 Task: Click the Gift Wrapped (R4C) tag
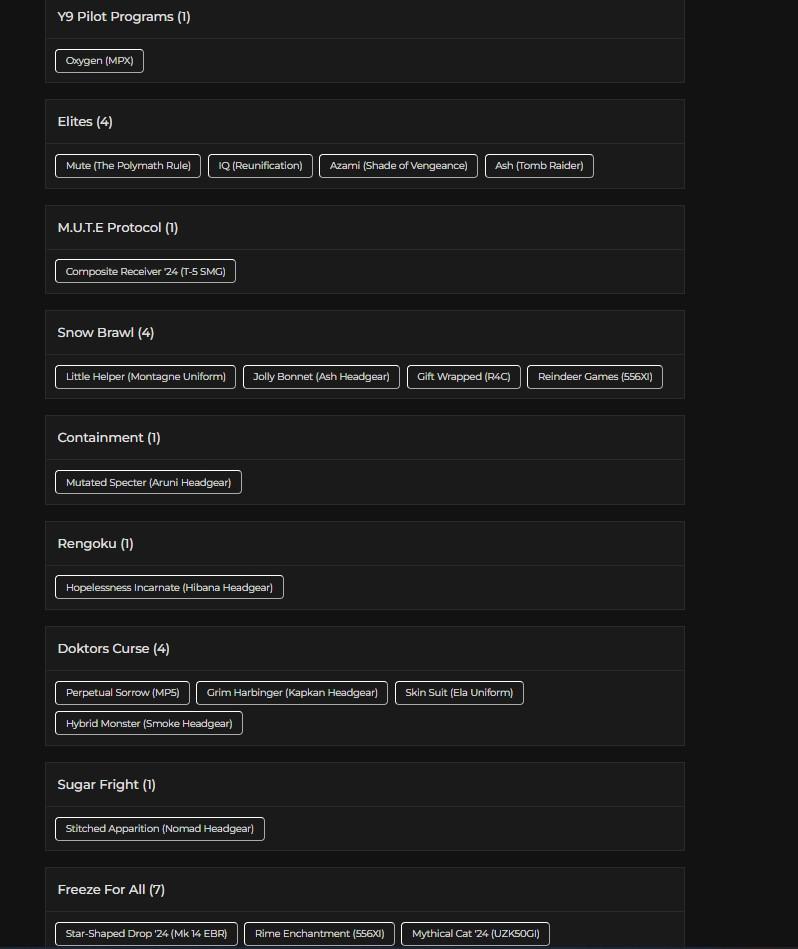pyautogui.click(x=463, y=377)
